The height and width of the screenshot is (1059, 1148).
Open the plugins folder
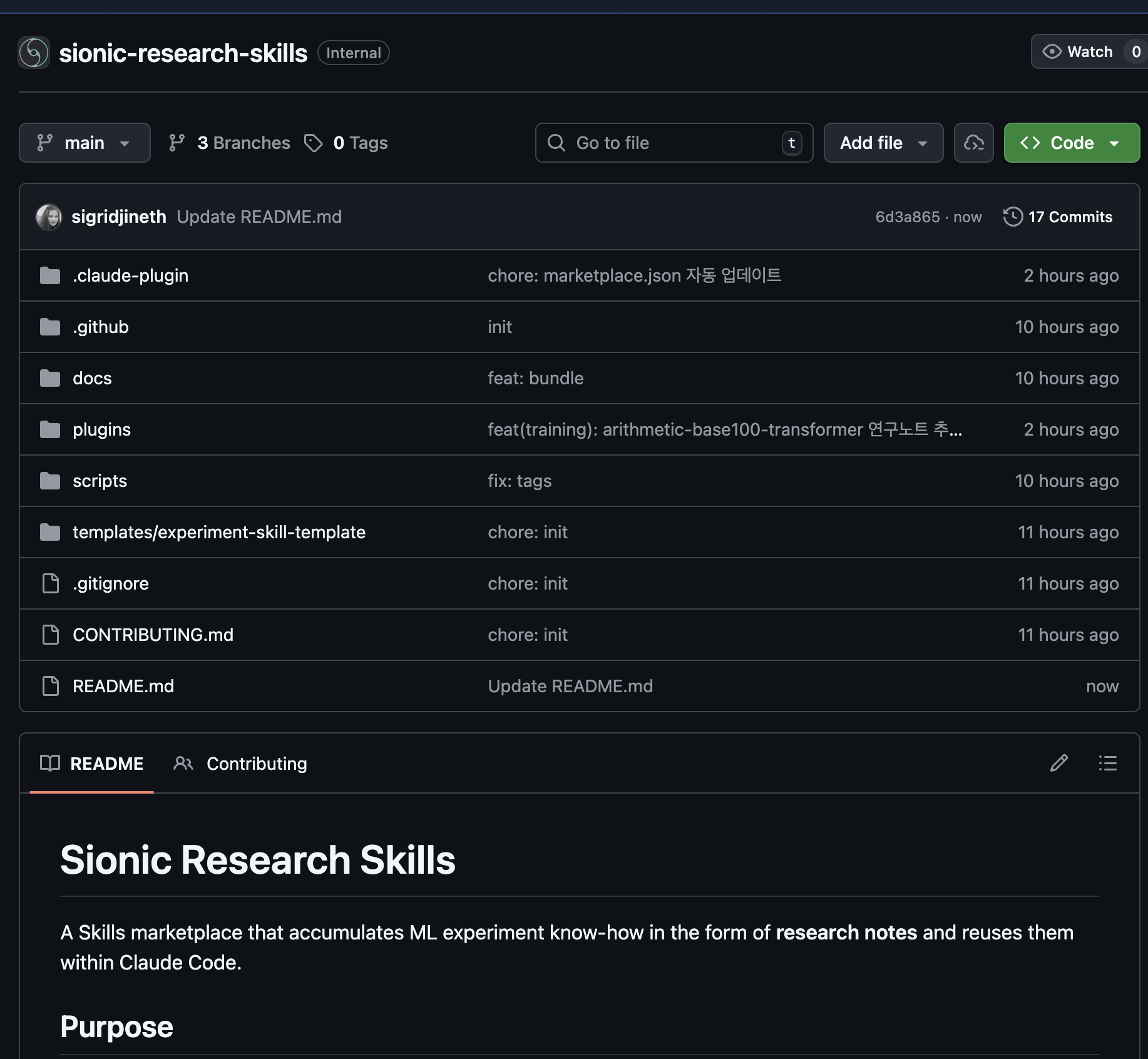[x=101, y=429]
